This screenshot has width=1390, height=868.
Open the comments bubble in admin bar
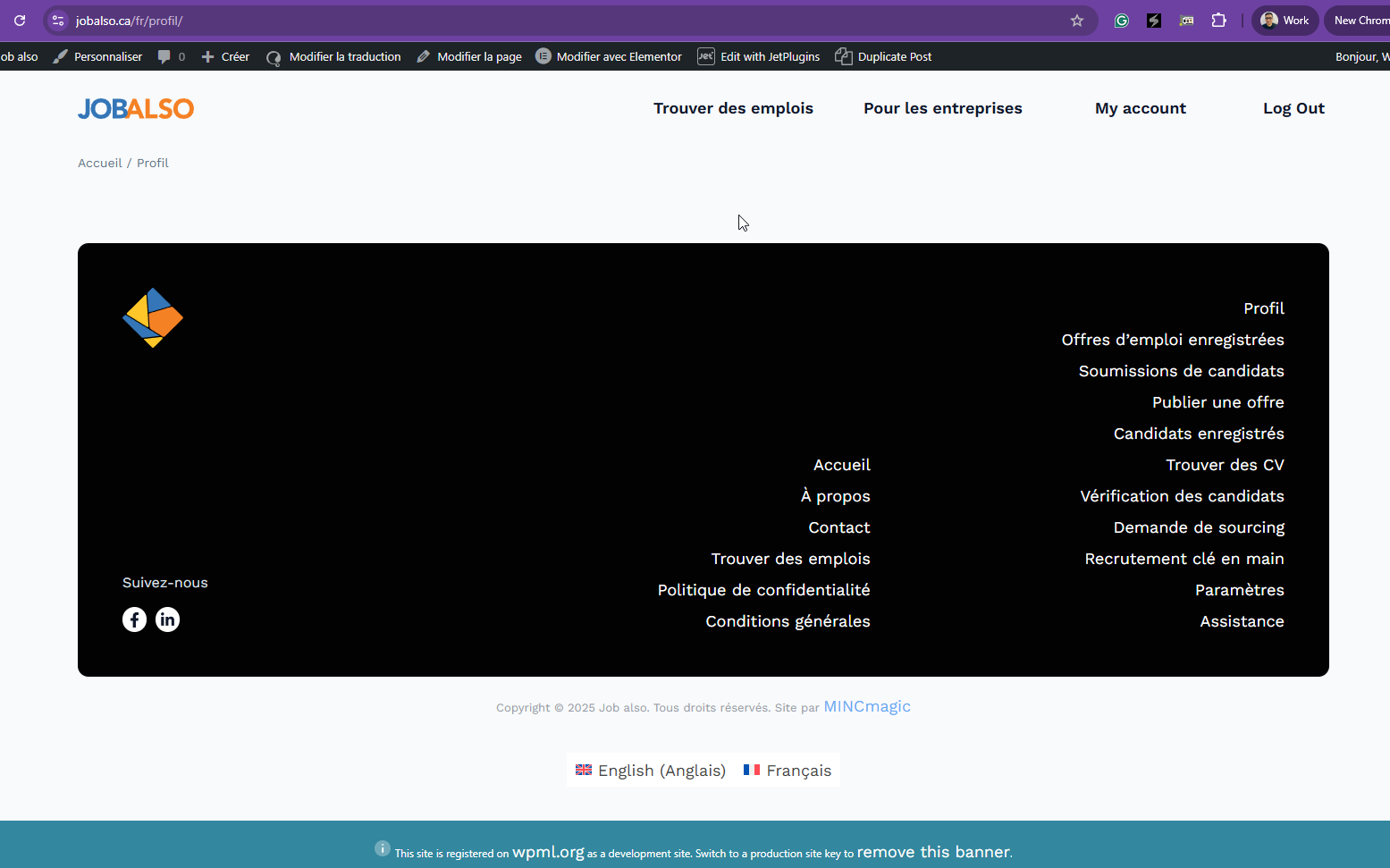[171, 56]
